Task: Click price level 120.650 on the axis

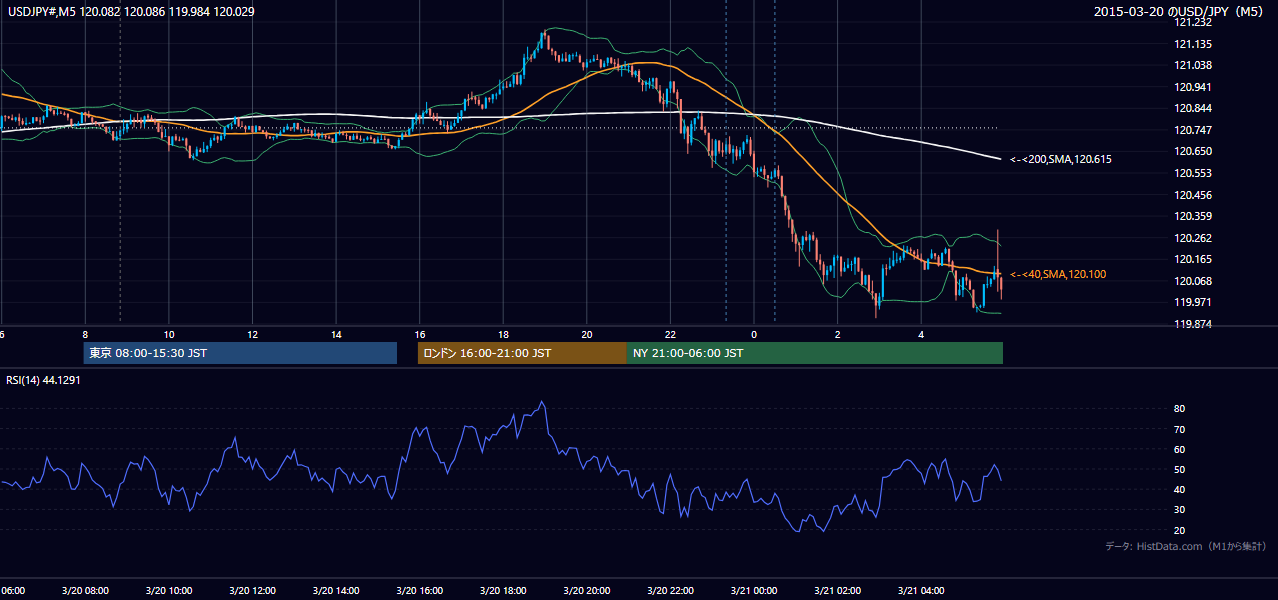Action: [1193, 151]
